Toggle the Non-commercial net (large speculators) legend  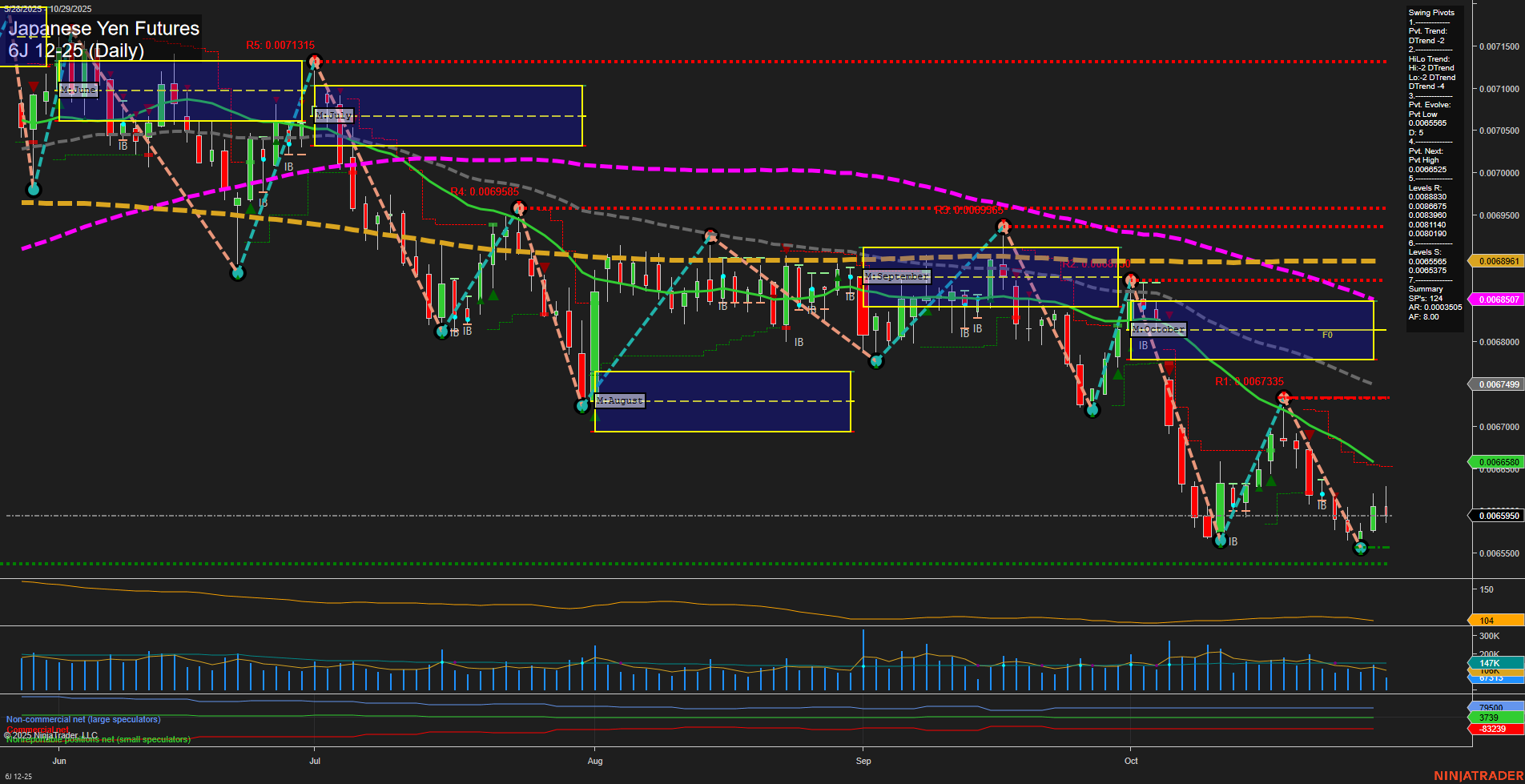(x=82, y=719)
